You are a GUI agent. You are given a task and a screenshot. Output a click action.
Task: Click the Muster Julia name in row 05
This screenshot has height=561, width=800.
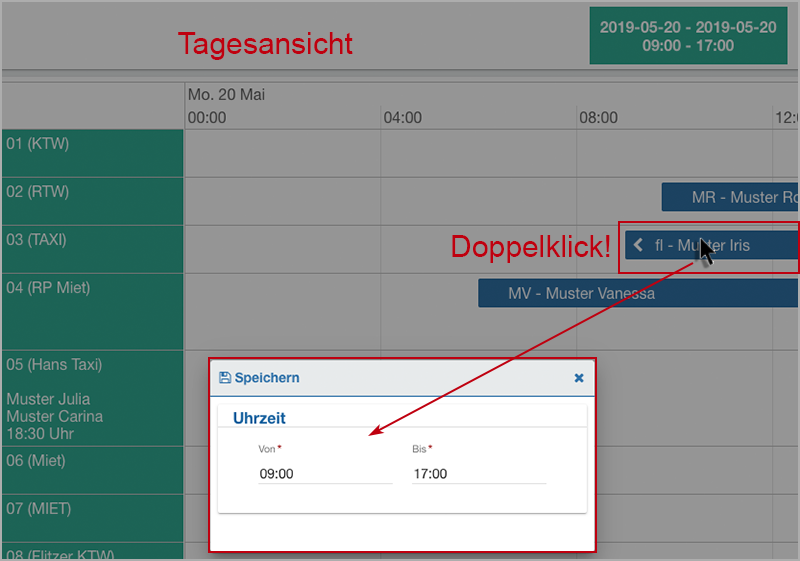coord(48,399)
